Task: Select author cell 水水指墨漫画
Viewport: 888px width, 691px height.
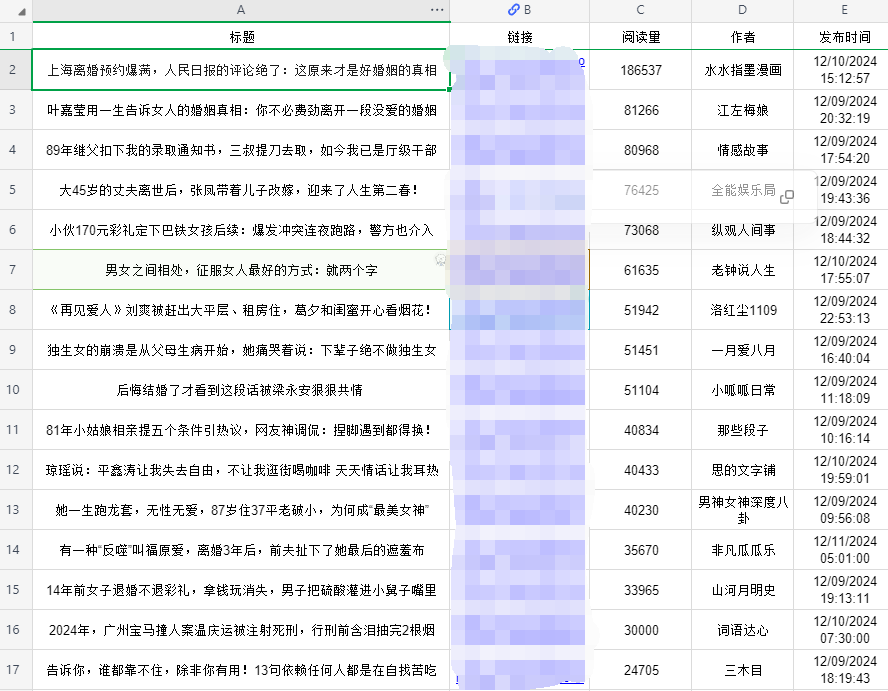Action: coord(742,70)
